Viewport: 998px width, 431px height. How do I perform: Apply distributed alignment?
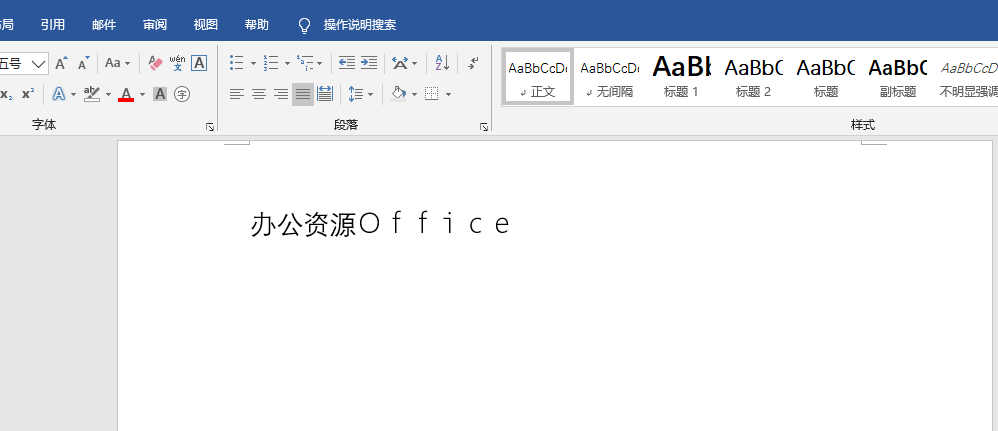coord(325,94)
